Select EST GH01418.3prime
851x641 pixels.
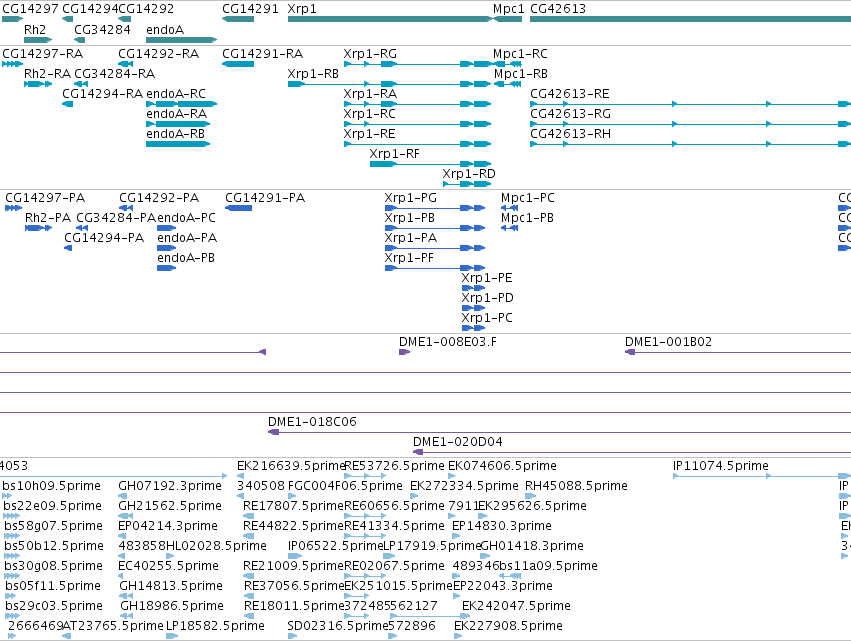(x=532, y=546)
